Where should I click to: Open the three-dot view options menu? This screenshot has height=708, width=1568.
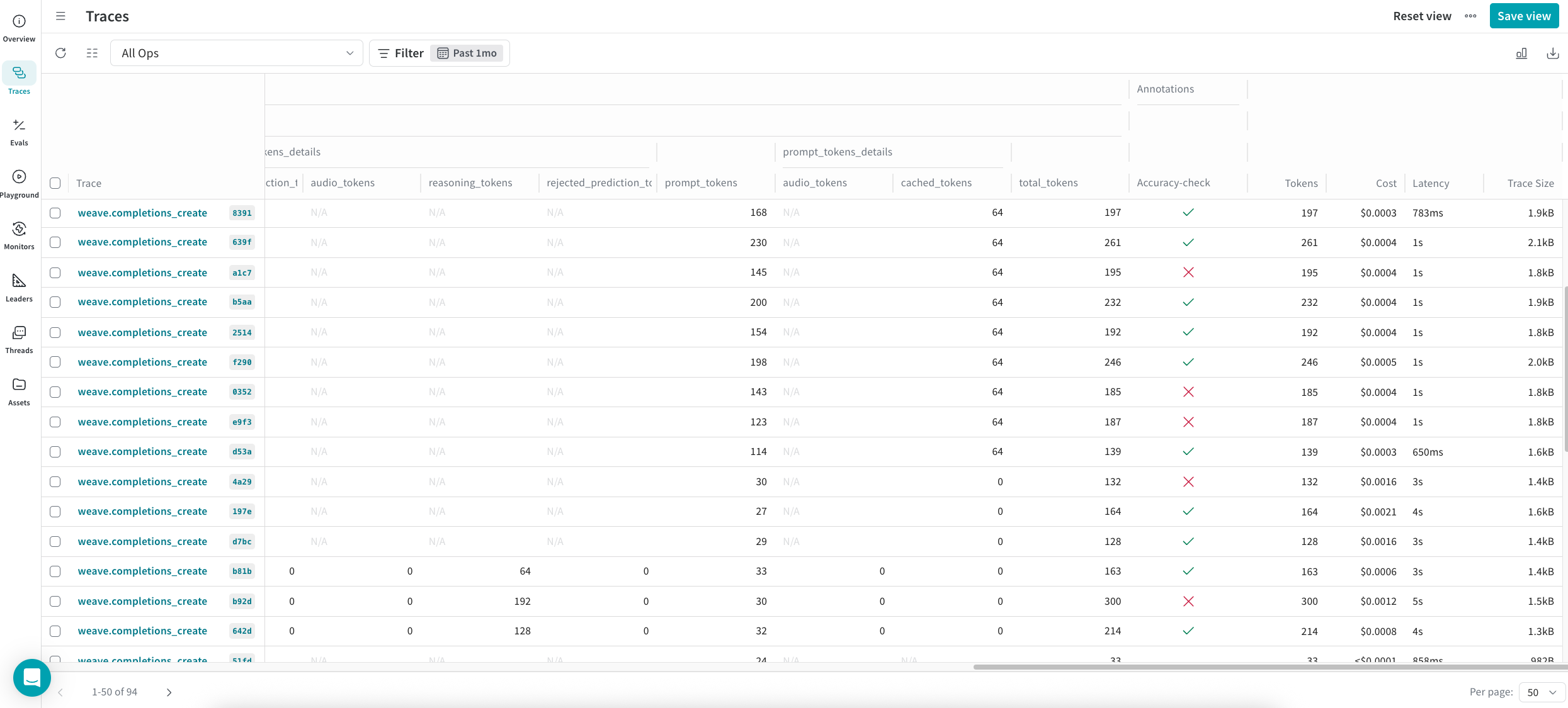(1470, 16)
